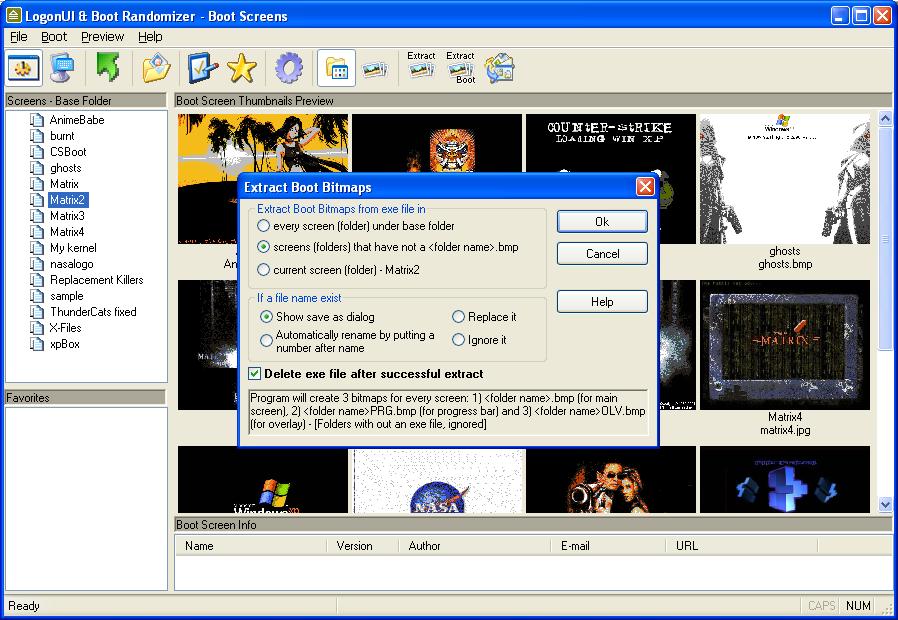Click the Version column header
Viewport: 898px width, 620px height.
point(363,546)
